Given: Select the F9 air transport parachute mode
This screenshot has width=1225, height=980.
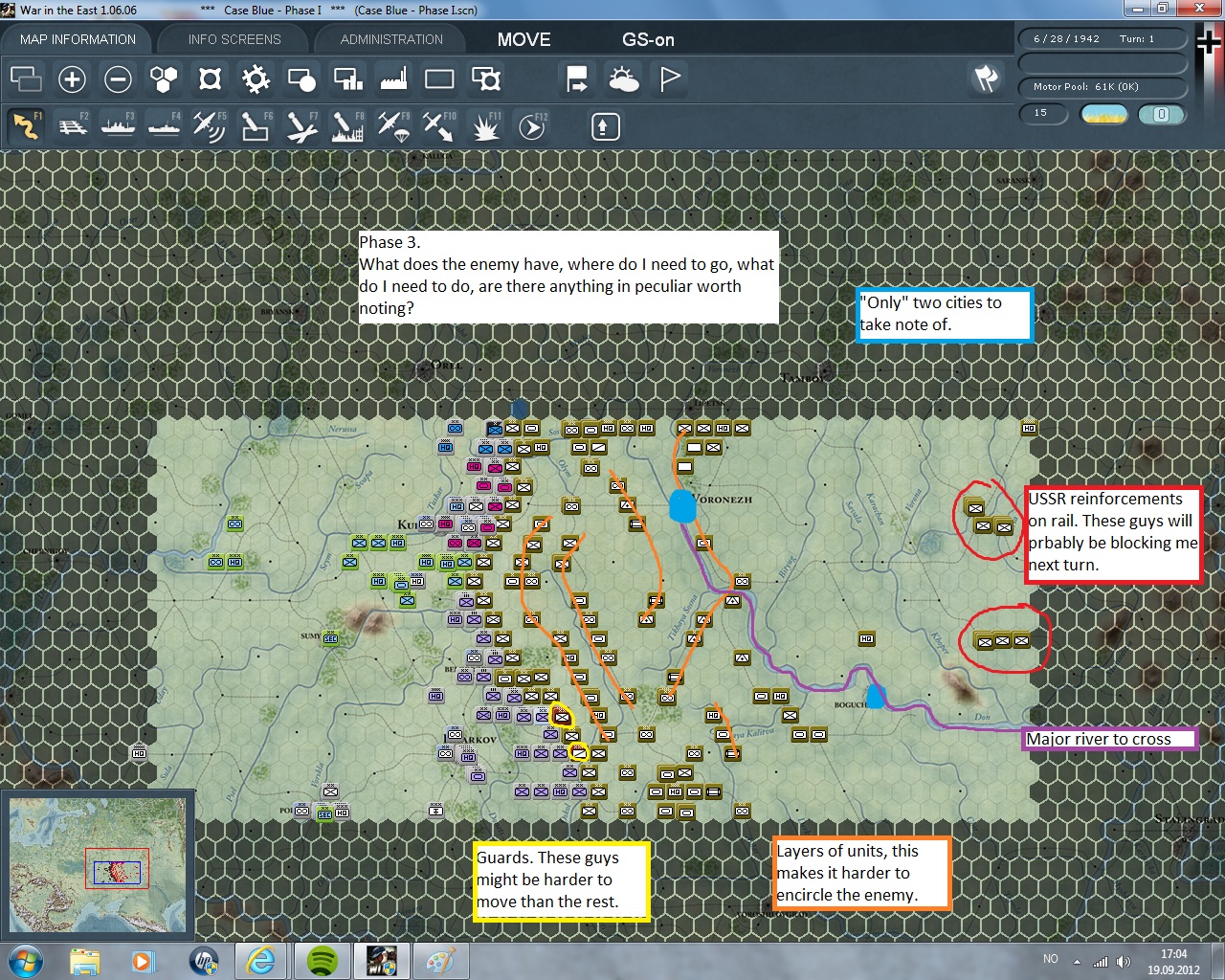Looking at the screenshot, I should pos(393,126).
